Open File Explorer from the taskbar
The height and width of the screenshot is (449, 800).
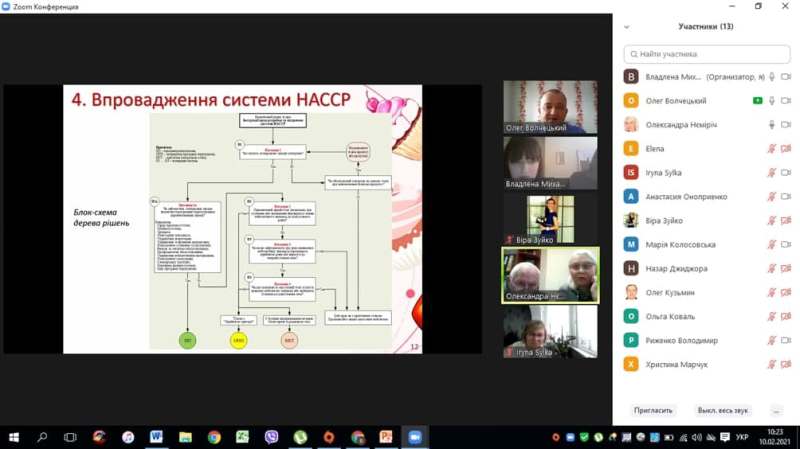[185, 437]
